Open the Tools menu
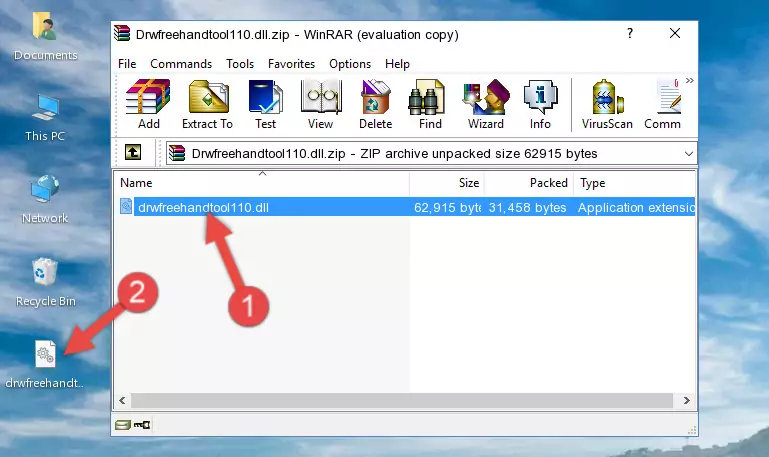769x457 pixels. click(240, 64)
